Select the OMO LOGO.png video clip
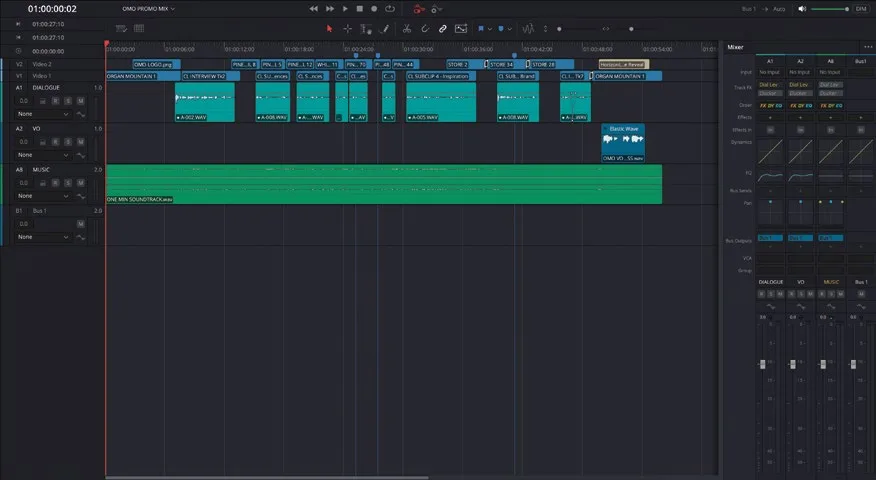The image size is (876, 480). click(x=156, y=64)
